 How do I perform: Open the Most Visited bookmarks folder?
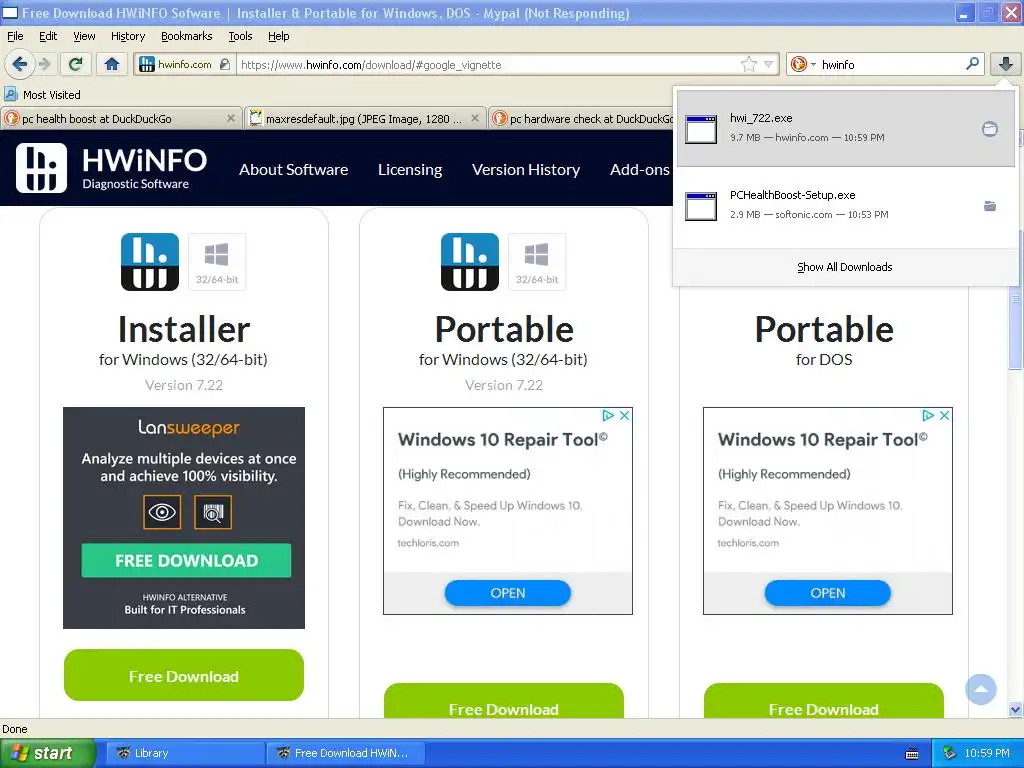(x=43, y=95)
